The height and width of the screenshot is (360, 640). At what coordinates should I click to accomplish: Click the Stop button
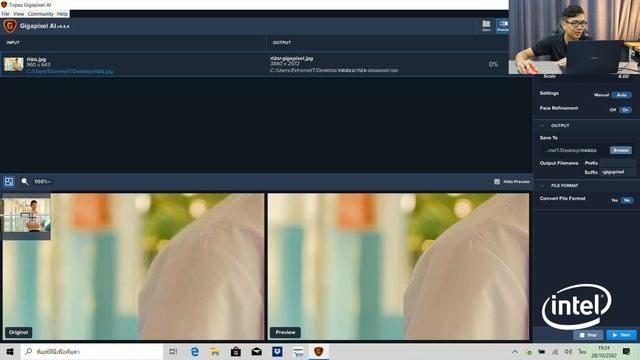[x=588, y=335]
